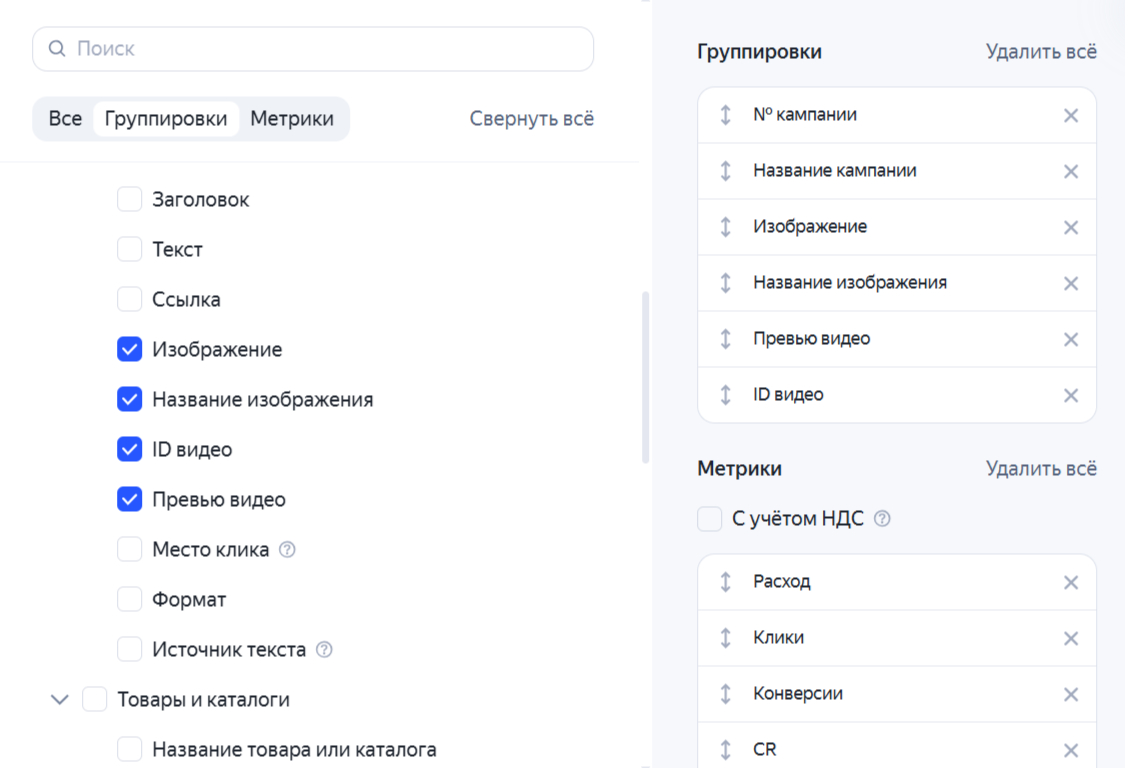The height and width of the screenshot is (768, 1125).
Task: Uncheck the "Изображение" checkbox
Action: click(x=129, y=349)
